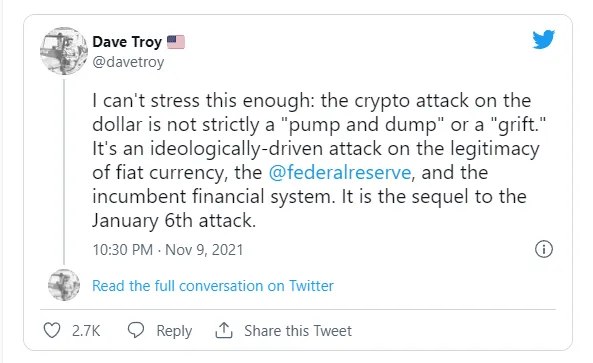Click the thread connector line
Viewport: 593px width, 363px height.
coord(64,172)
